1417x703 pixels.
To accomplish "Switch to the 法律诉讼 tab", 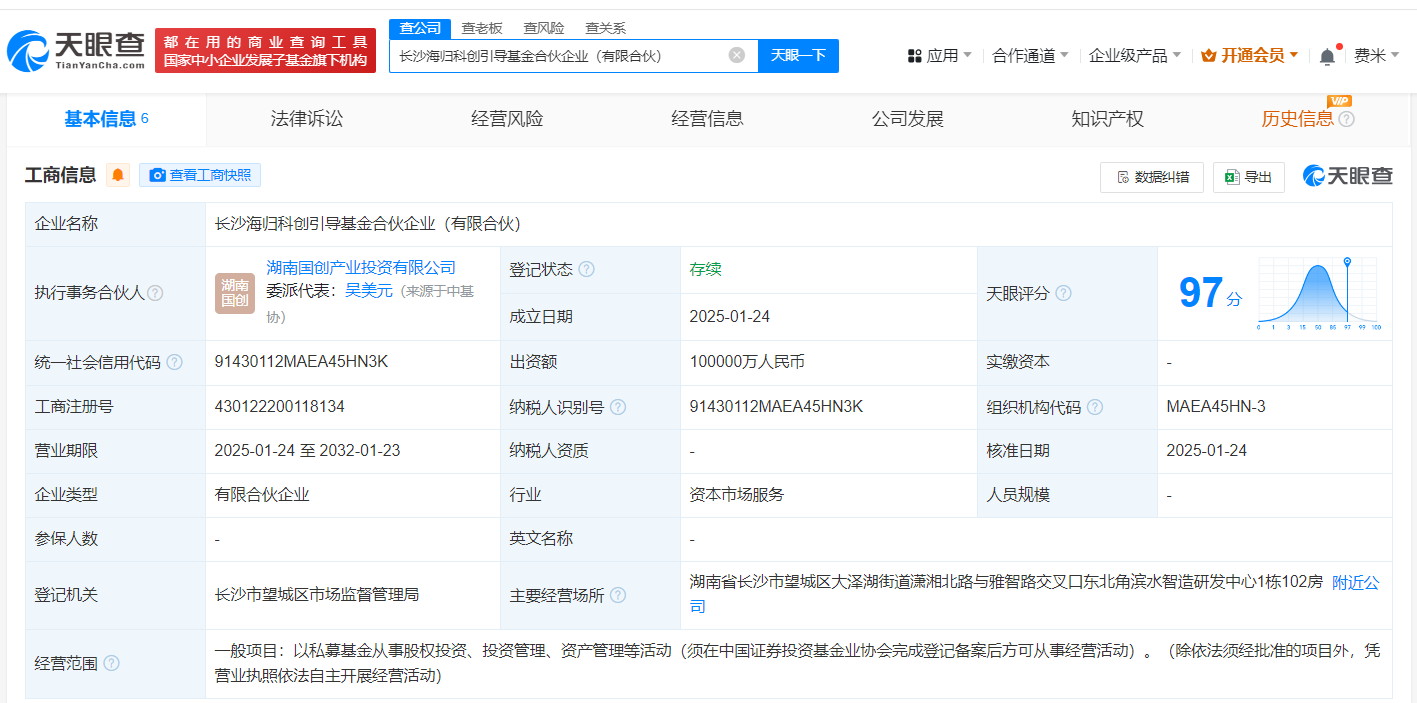I will pos(307,119).
